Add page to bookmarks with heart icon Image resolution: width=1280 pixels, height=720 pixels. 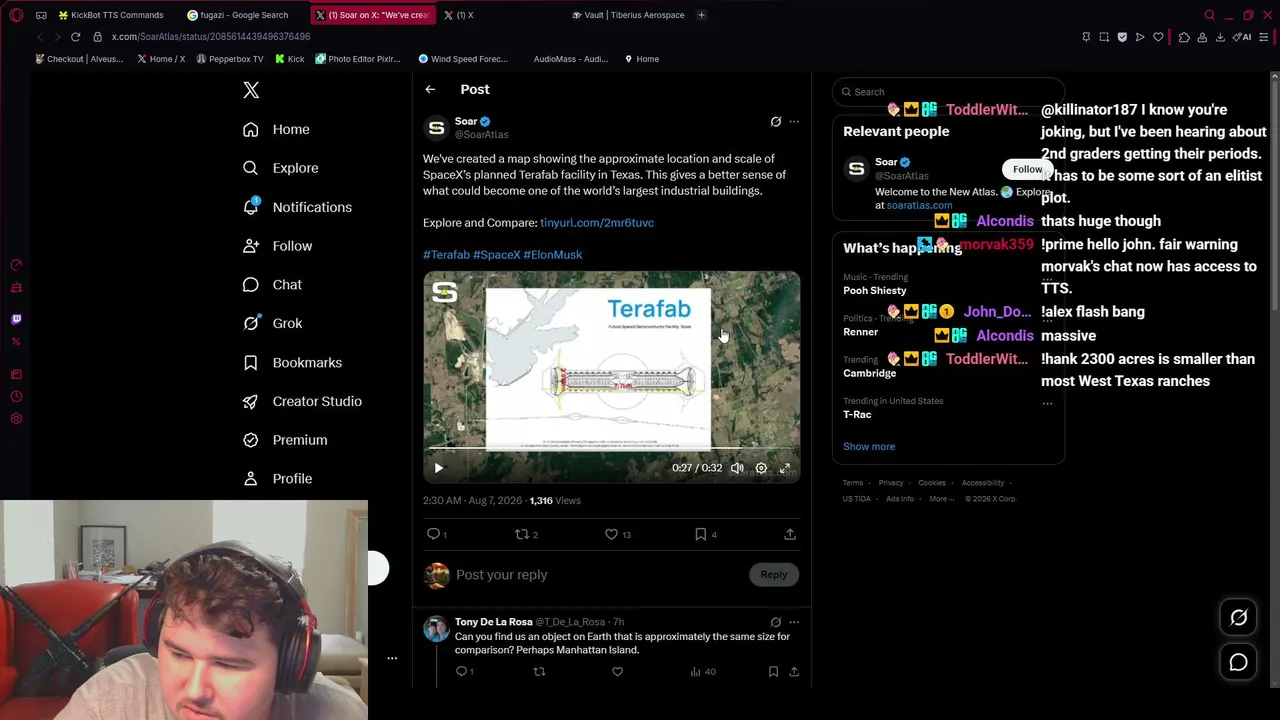1158,37
